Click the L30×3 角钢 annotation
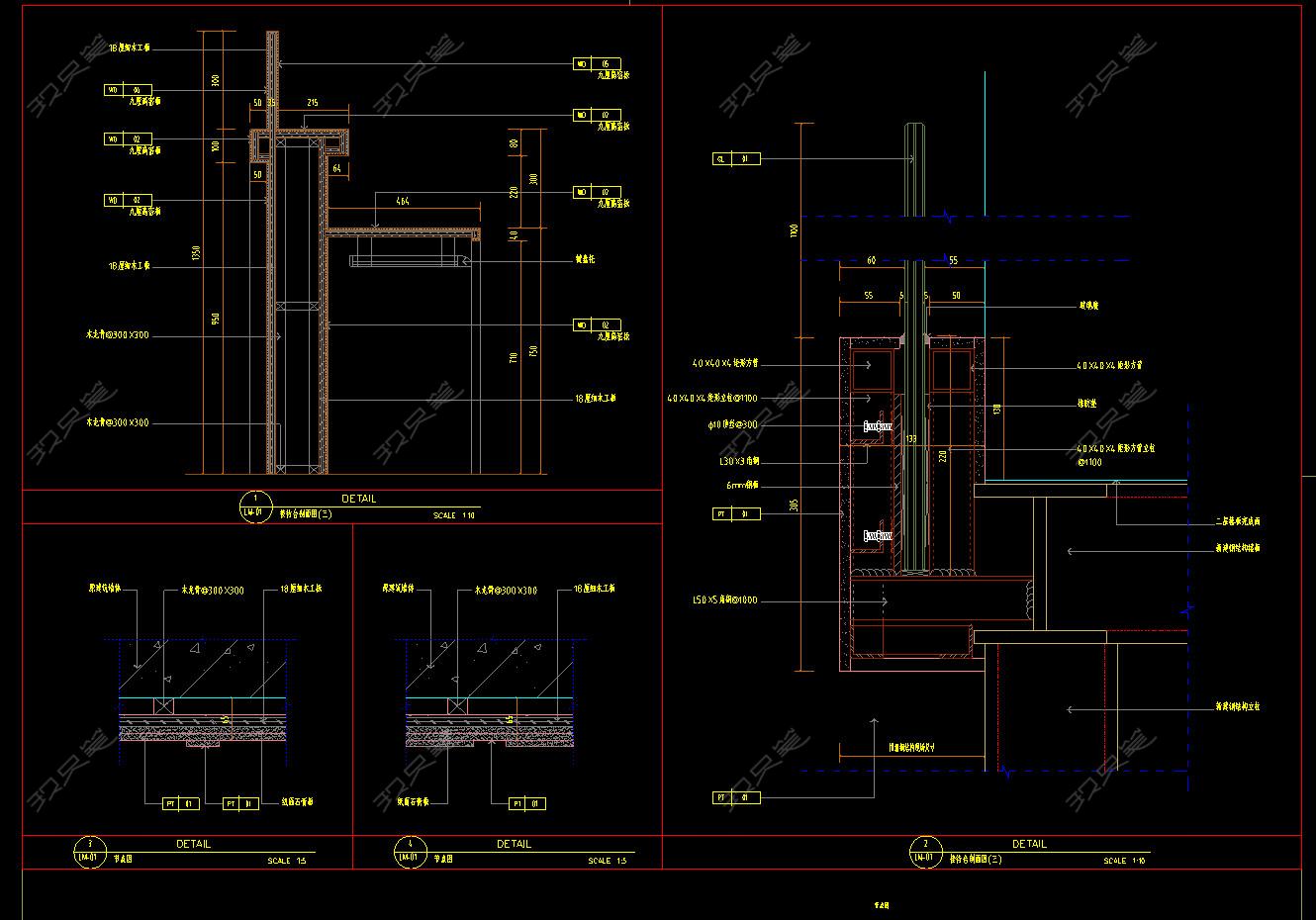1316x920 pixels. point(738,461)
